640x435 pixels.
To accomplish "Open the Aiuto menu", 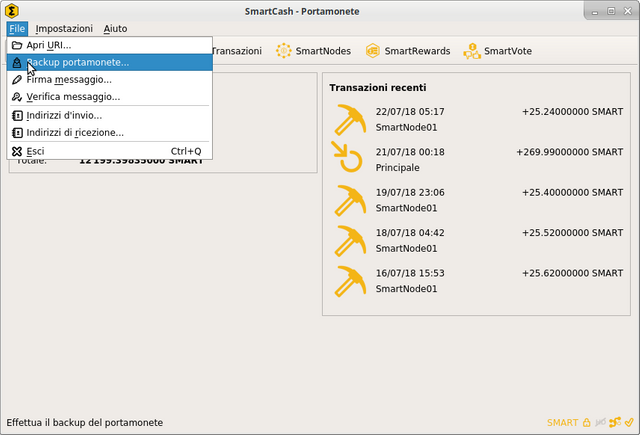I will (x=115, y=29).
